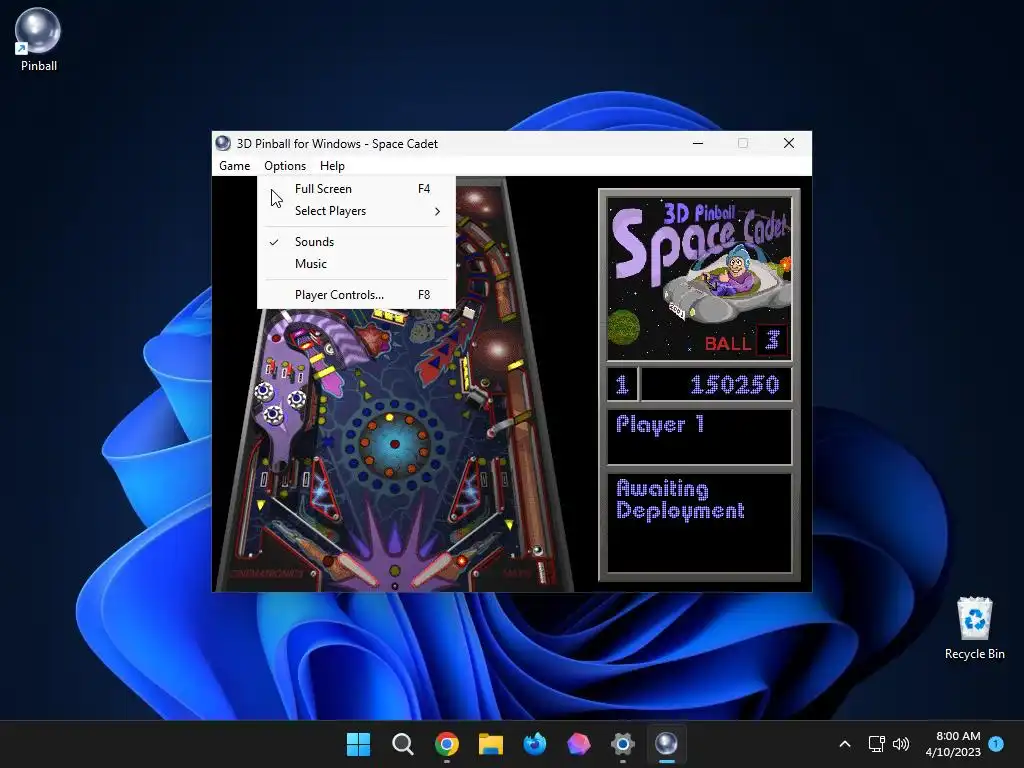Open the clock showing 8:00 AM
The height and width of the screenshot is (768, 1024).
click(x=953, y=744)
